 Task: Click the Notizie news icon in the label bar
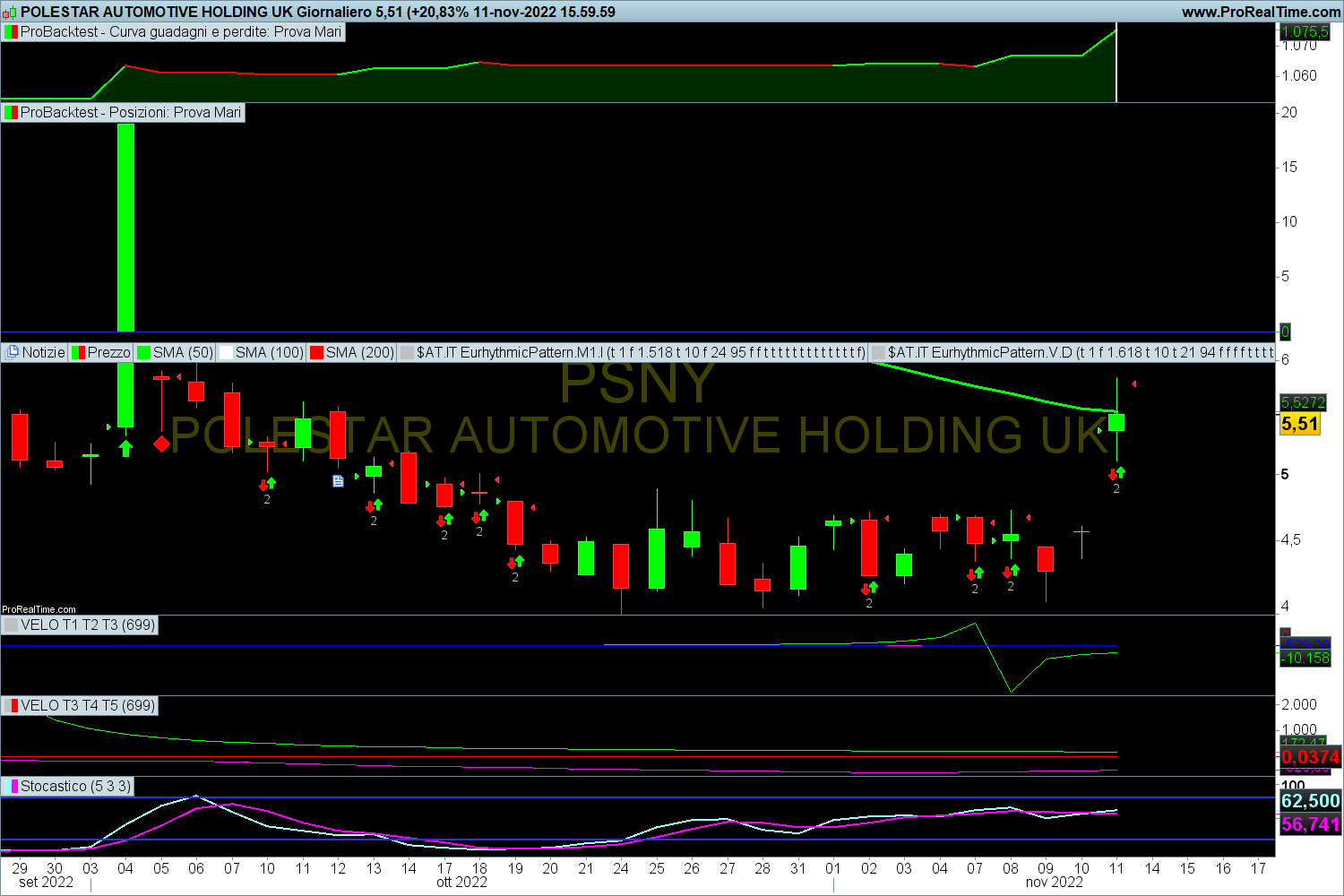pos(13,353)
